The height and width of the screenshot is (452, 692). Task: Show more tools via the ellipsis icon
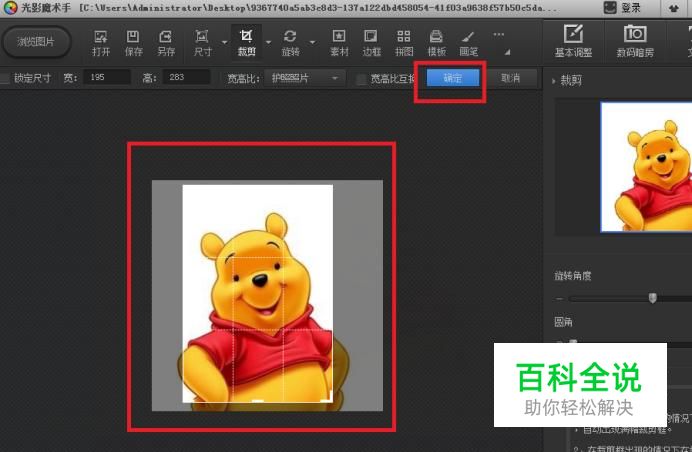(x=499, y=34)
